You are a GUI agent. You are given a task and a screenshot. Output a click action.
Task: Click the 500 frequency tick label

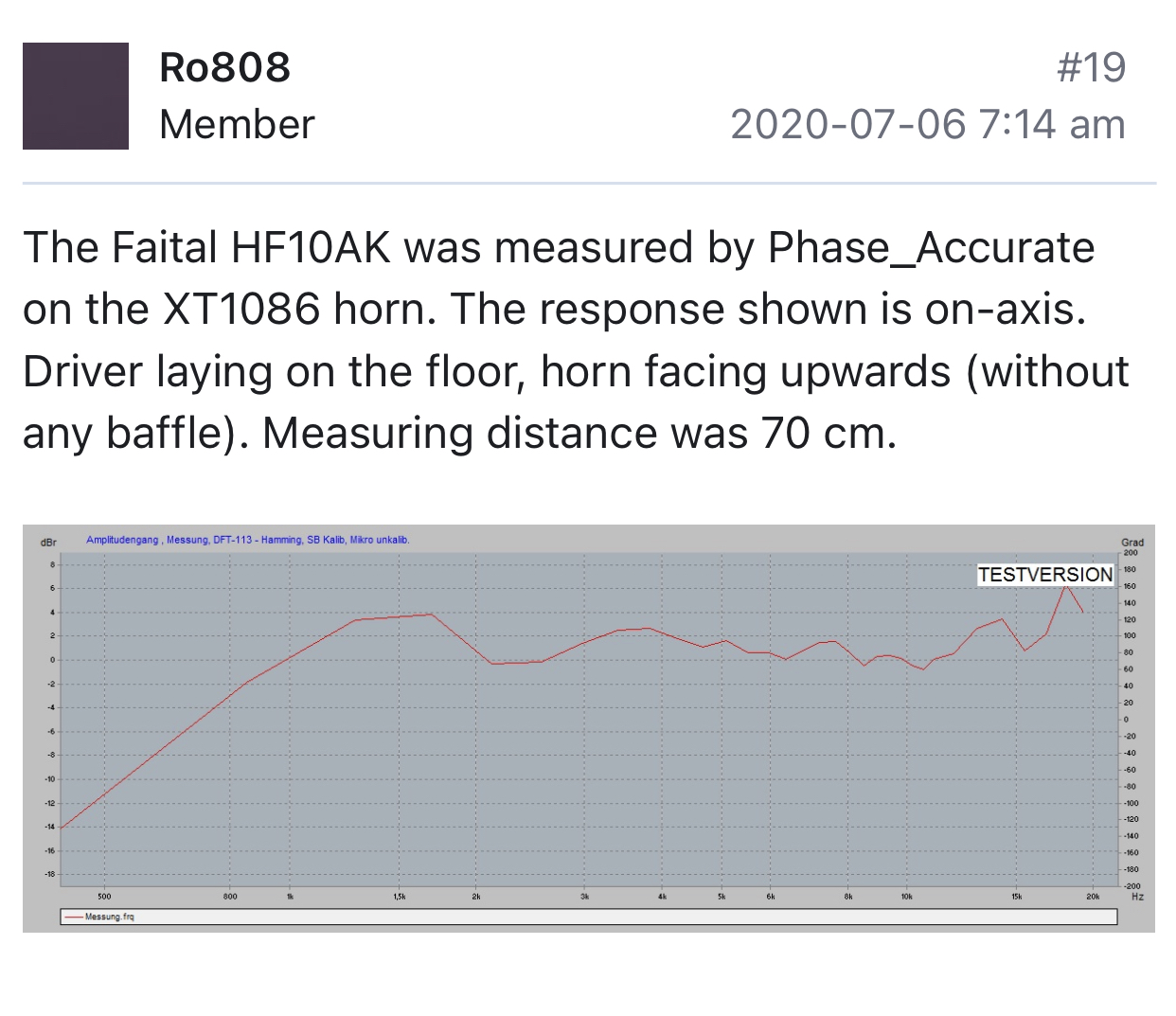(x=104, y=896)
